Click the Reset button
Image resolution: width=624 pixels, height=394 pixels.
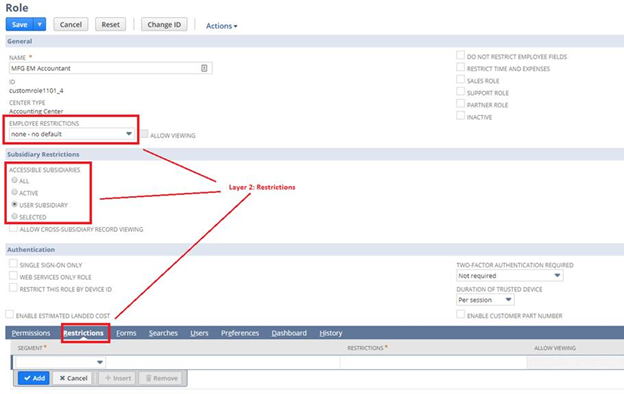coord(110,24)
